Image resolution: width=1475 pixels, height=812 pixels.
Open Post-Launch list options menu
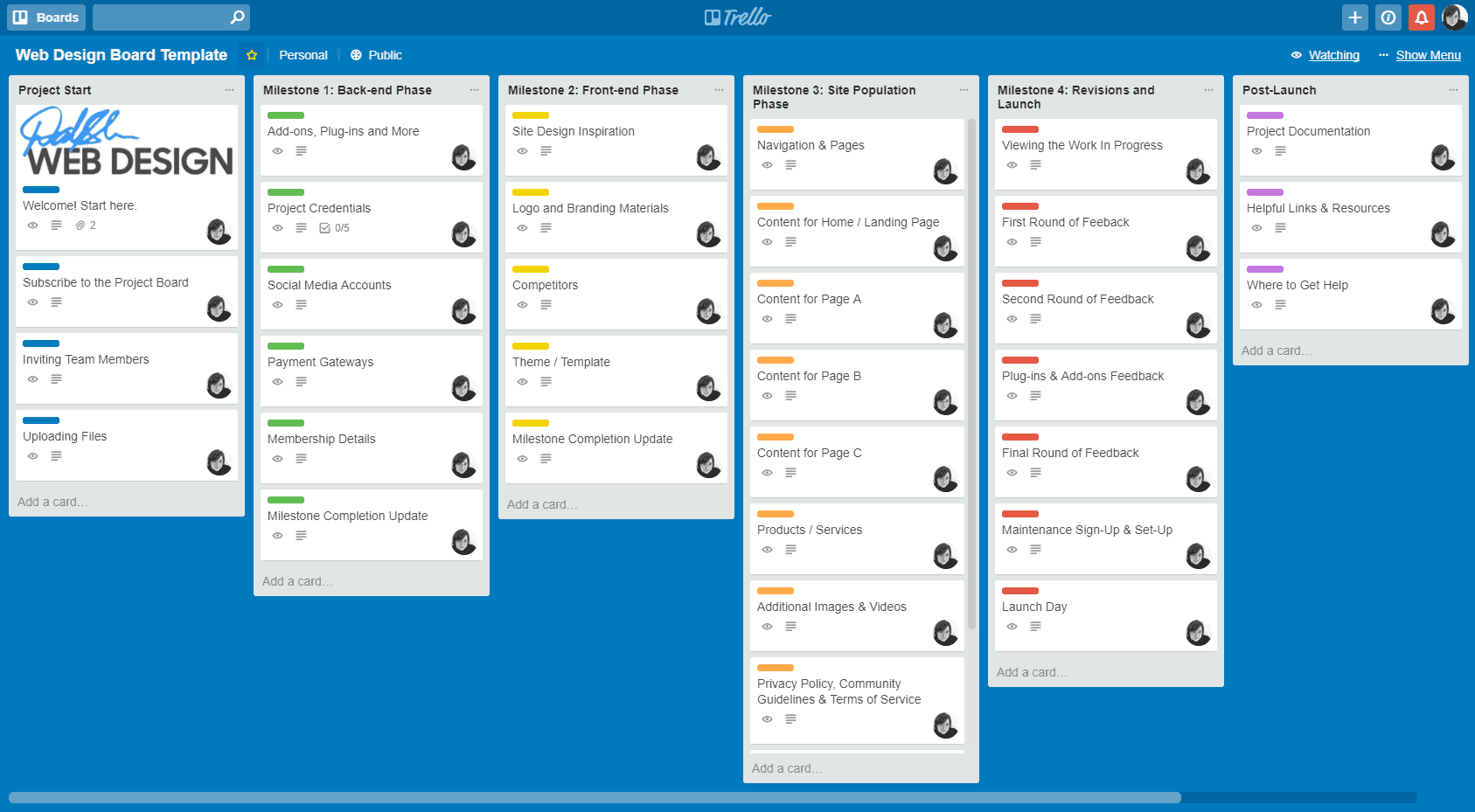1452,90
